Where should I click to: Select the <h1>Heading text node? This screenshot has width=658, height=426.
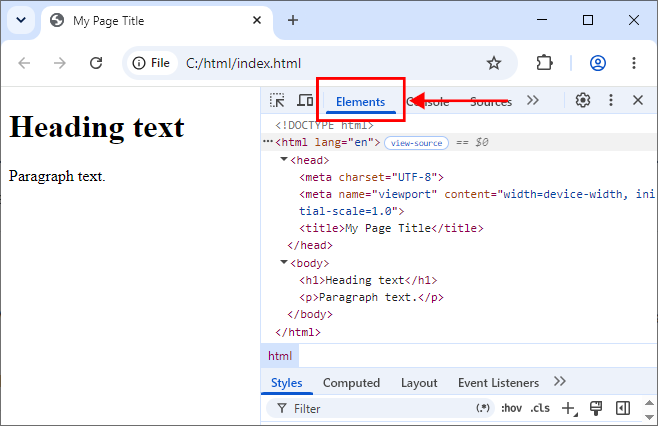368,280
